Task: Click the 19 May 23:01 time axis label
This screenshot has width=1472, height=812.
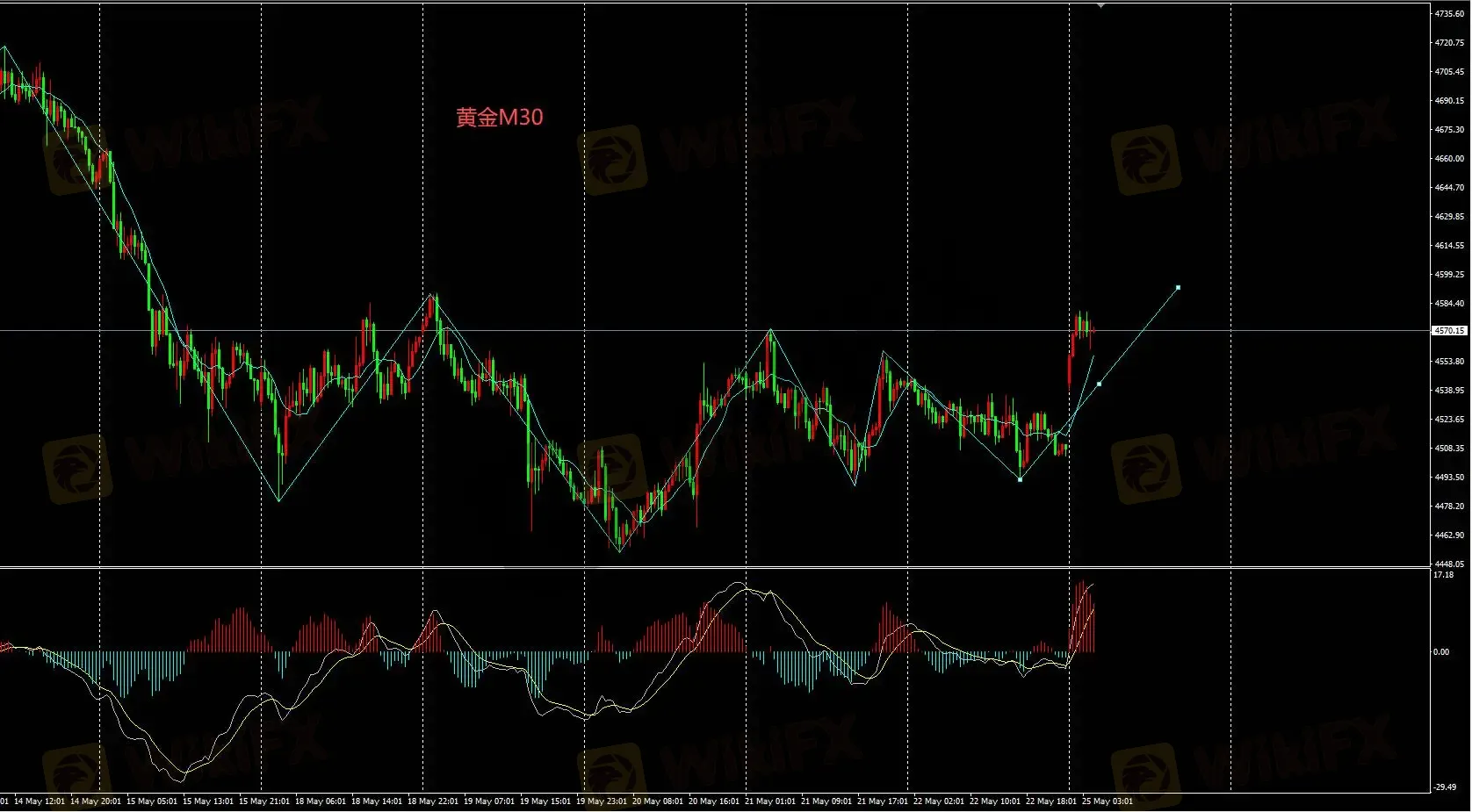Action: 601,801
